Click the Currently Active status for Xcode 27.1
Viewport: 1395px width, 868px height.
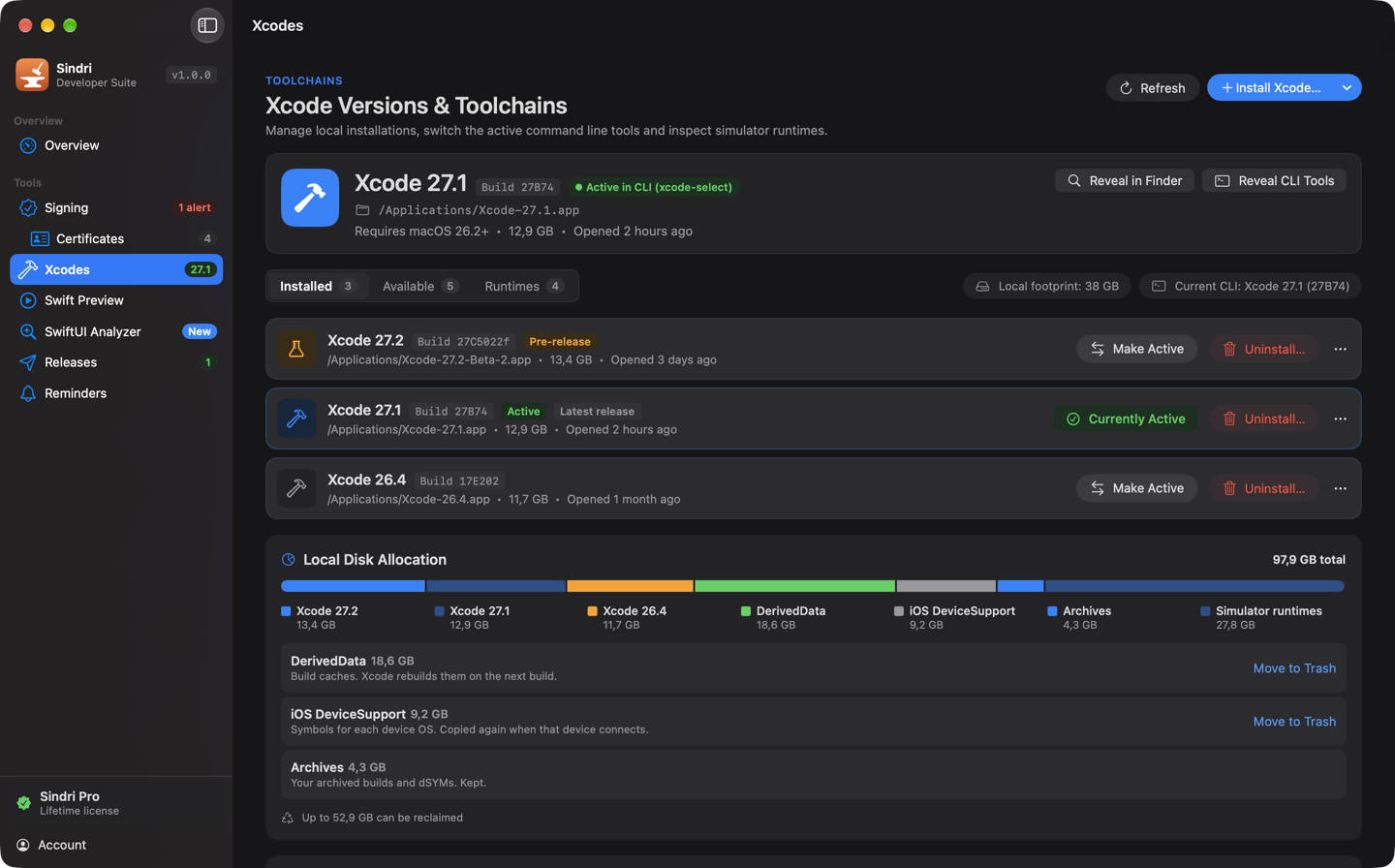(x=1126, y=418)
